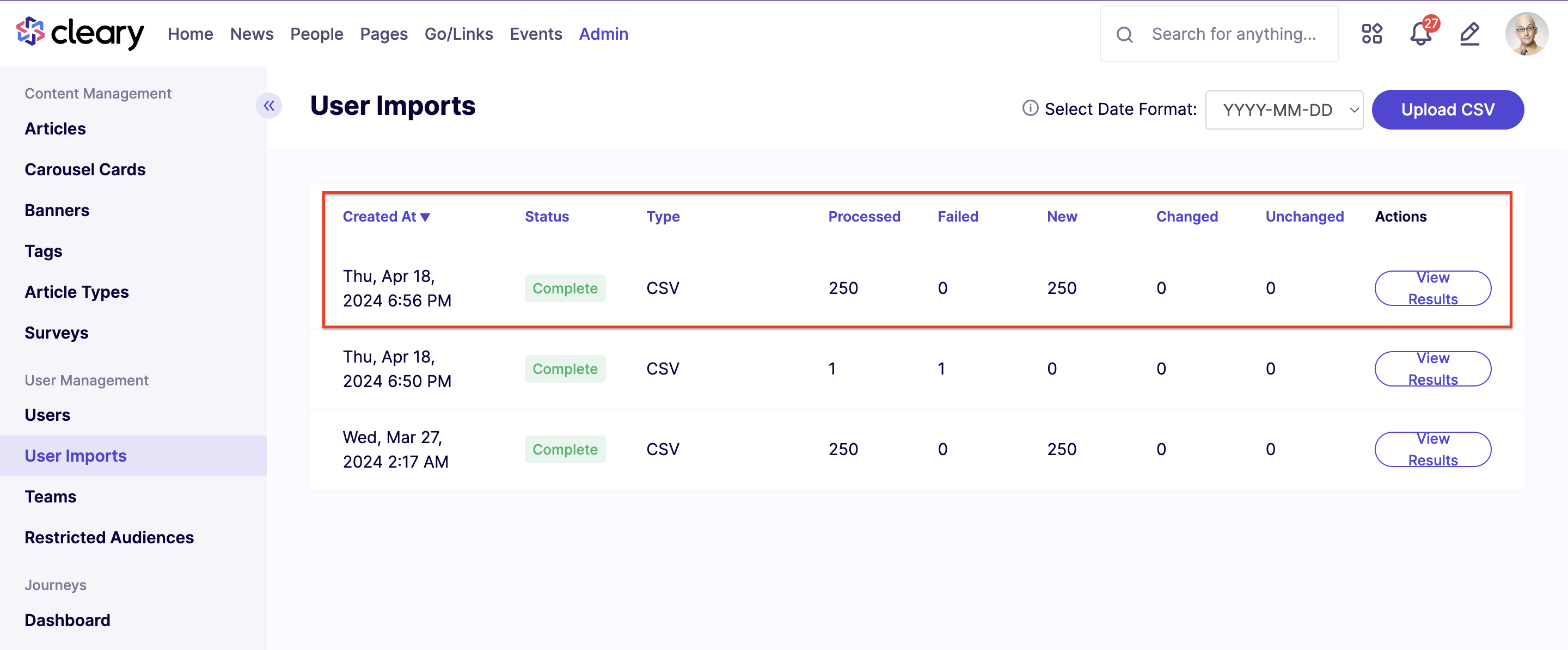Sort by Created At column

pyautogui.click(x=379, y=217)
